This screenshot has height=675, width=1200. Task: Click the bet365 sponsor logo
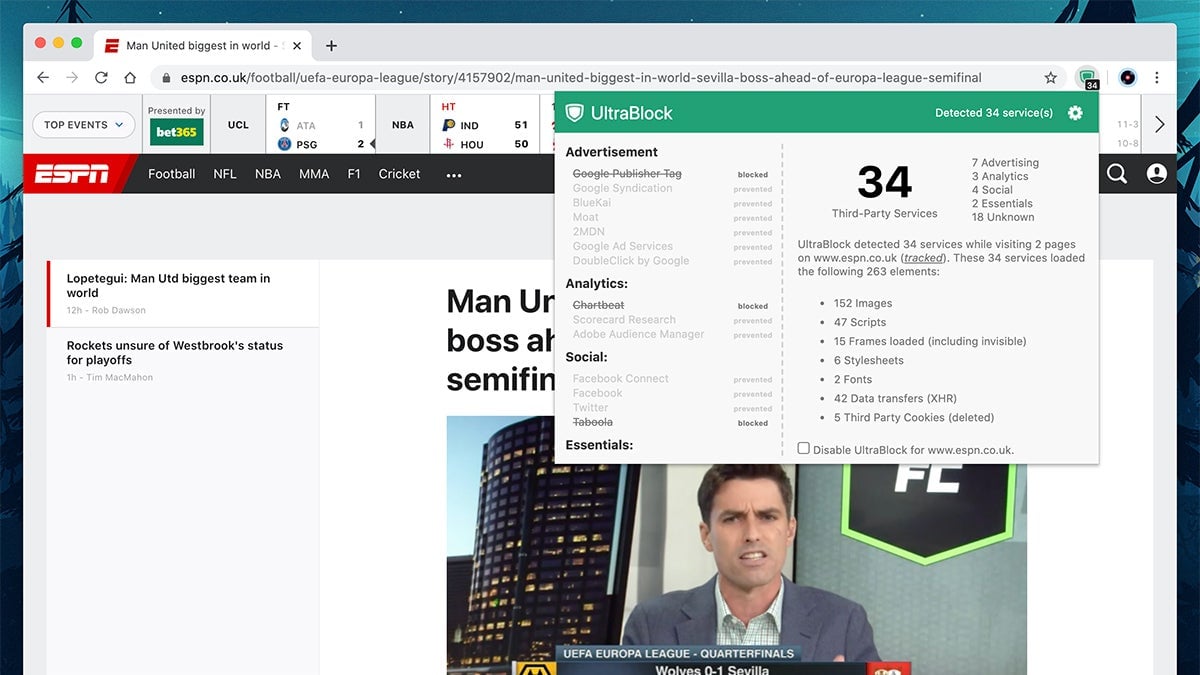pyautogui.click(x=176, y=131)
